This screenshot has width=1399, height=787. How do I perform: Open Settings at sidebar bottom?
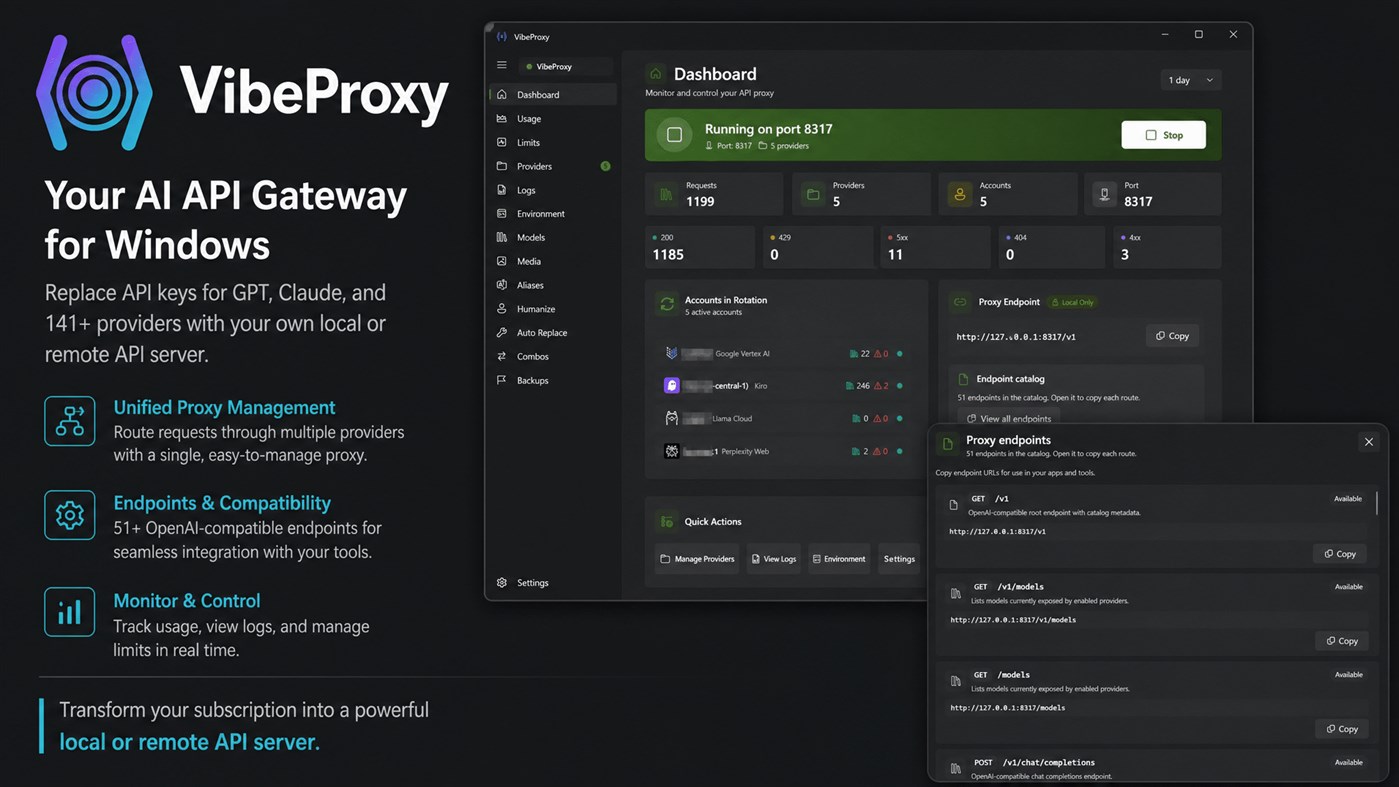tap(552, 583)
